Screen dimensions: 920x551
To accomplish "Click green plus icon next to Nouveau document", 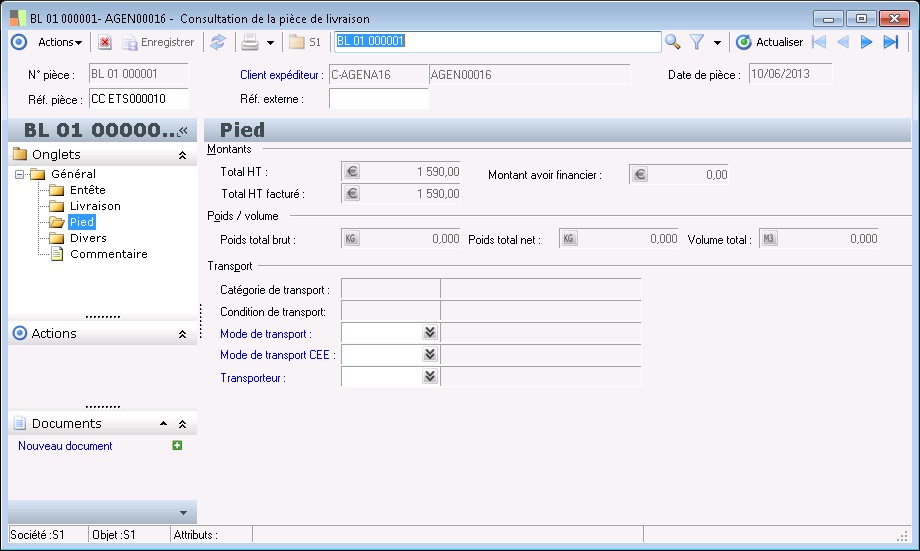I will tap(177, 446).
